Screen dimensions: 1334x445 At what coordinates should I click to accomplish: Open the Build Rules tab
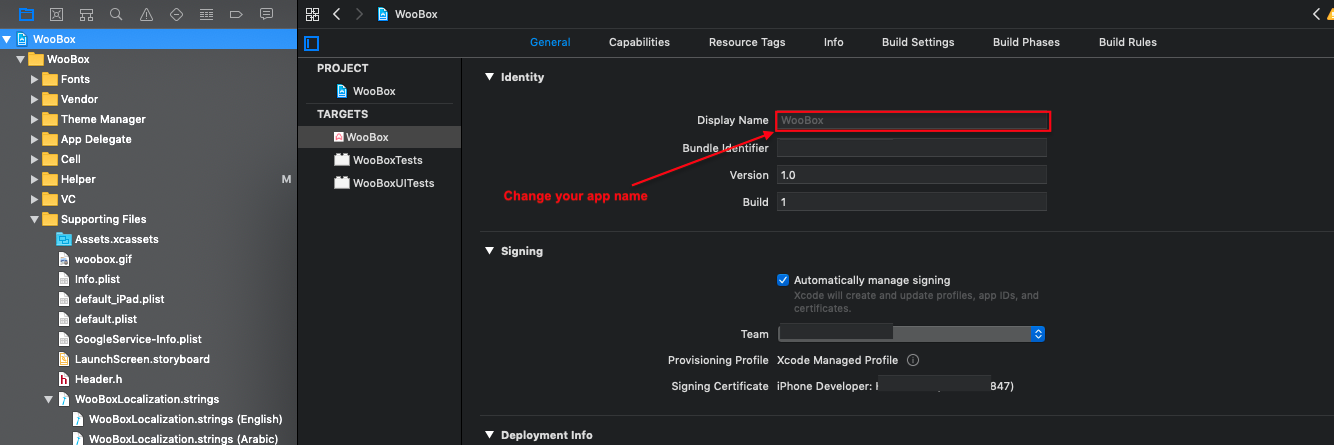pos(1128,42)
